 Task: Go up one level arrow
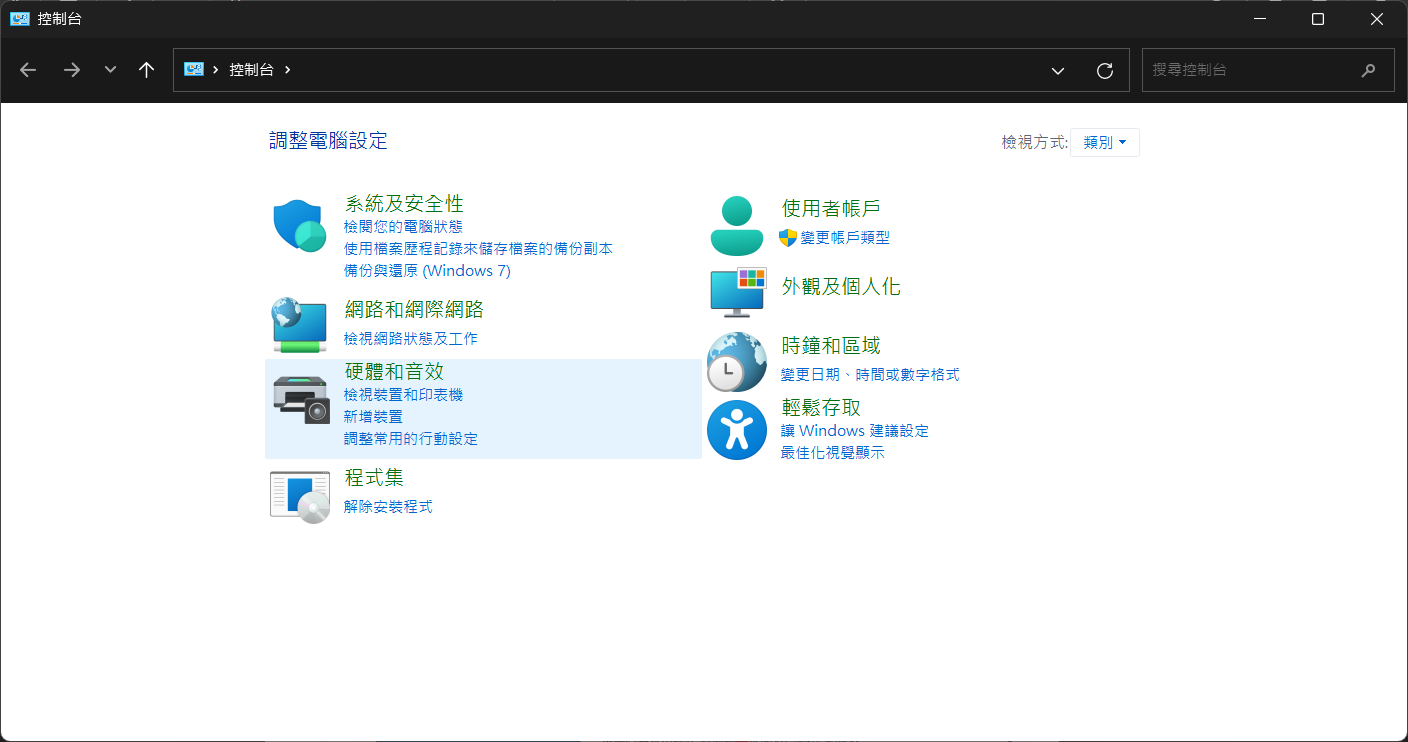pyautogui.click(x=147, y=70)
